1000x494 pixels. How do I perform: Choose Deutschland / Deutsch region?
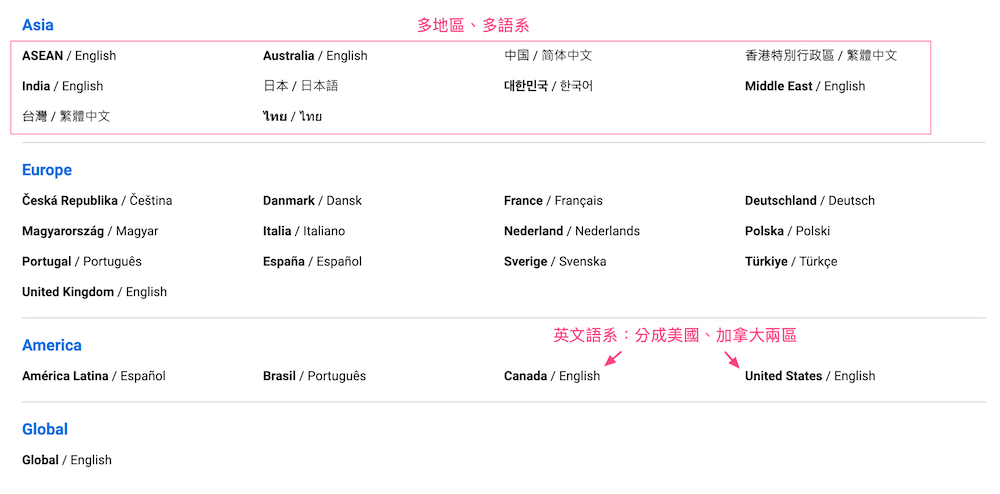[x=810, y=201]
